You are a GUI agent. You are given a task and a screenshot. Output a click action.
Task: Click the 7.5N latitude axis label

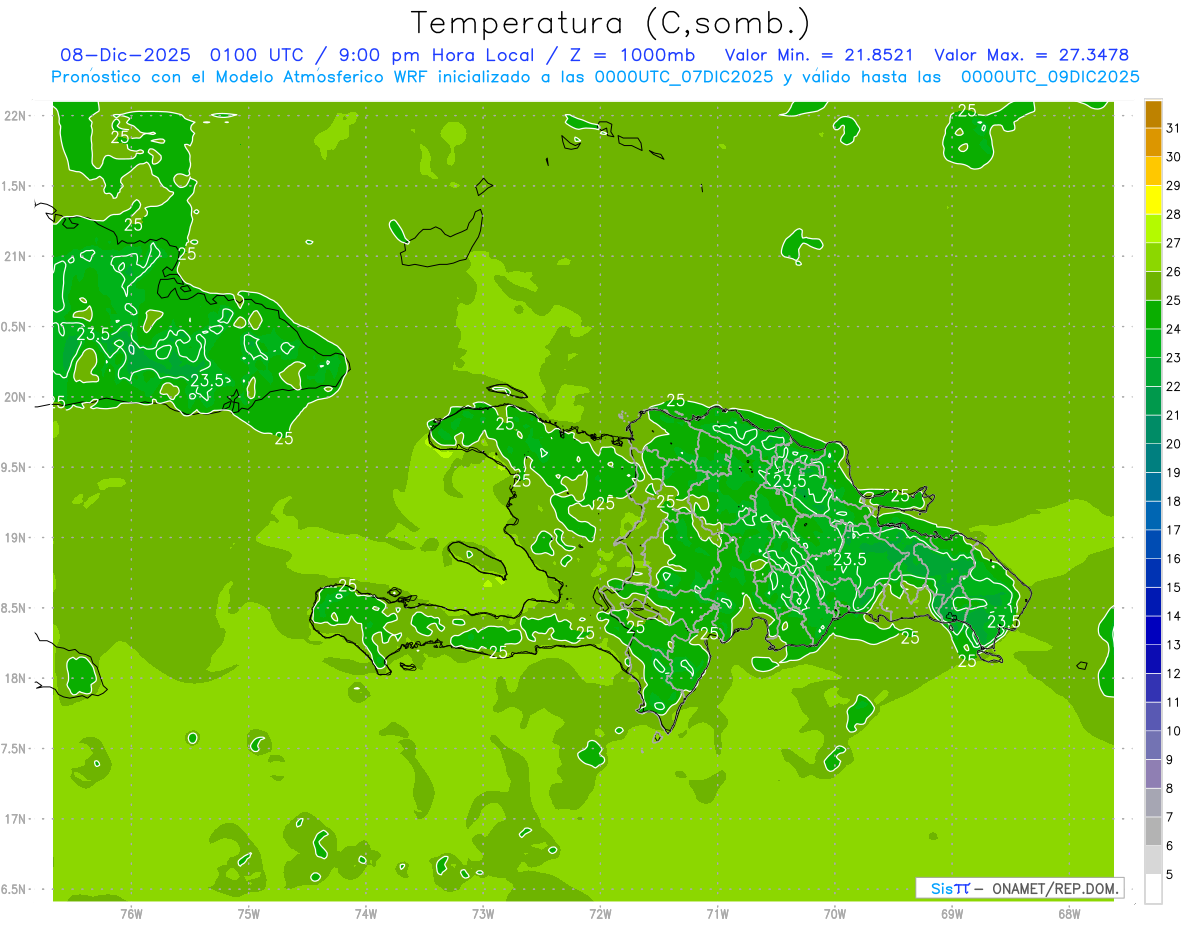pos(14,749)
